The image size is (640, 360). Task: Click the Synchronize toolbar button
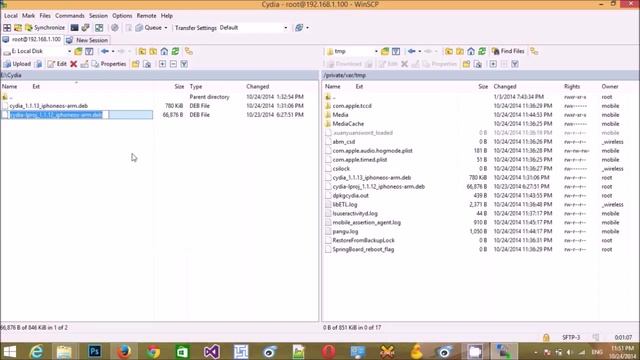pos(45,28)
